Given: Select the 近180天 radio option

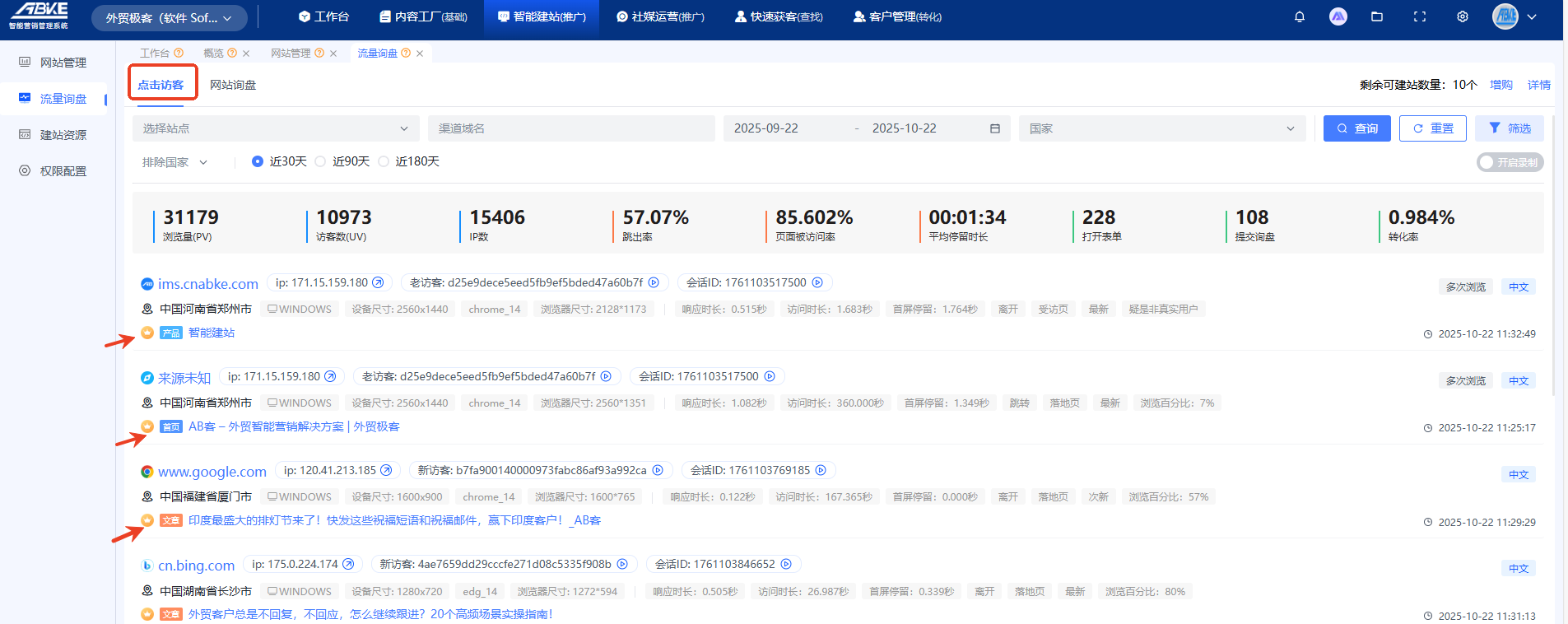Looking at the screenshot, I should click(384, 161).
